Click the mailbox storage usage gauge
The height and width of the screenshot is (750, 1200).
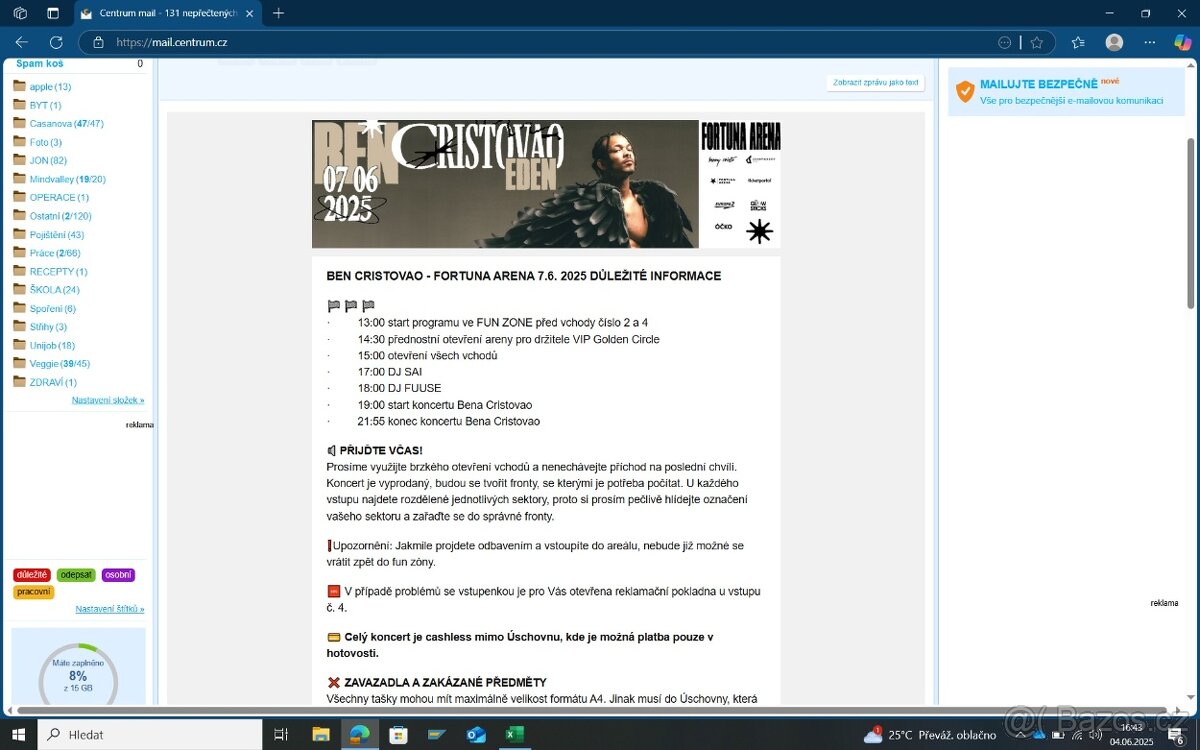[x=78, y=675]
